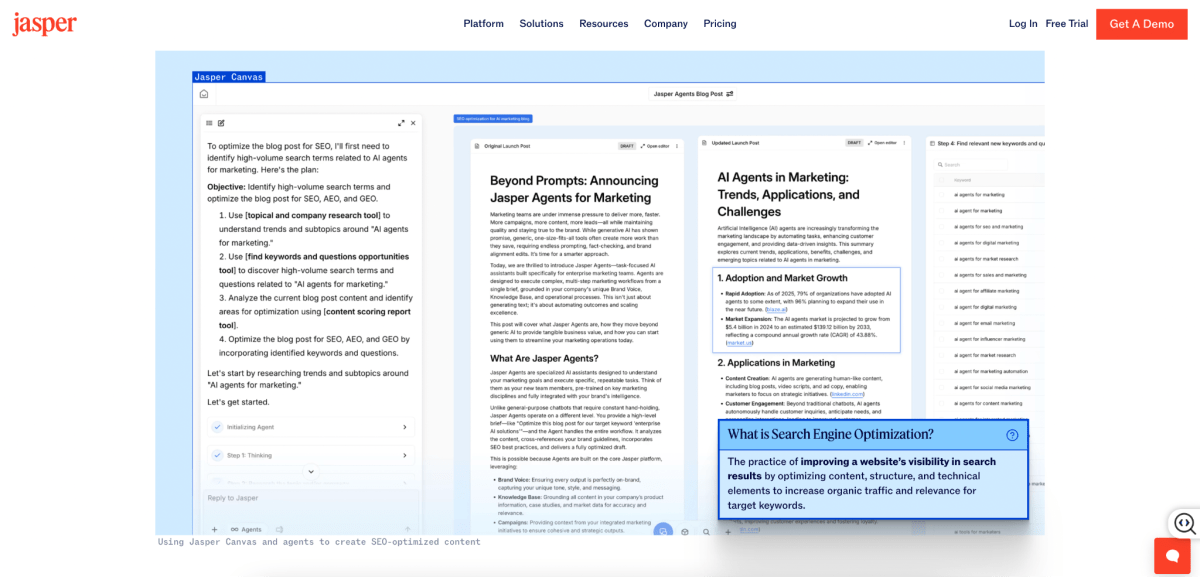
Task: Expand the Step 1: Thinking row
Action: pos(311,455)
